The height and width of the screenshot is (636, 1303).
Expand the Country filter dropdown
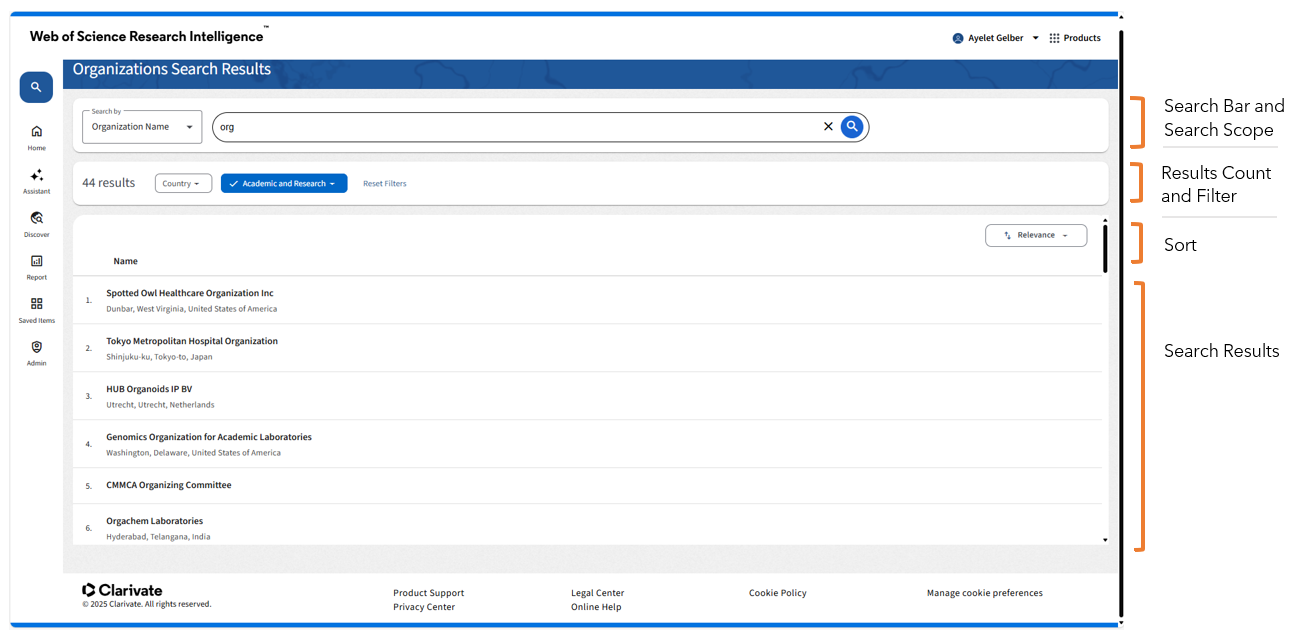pyautogui.click(x=183, y=184)
